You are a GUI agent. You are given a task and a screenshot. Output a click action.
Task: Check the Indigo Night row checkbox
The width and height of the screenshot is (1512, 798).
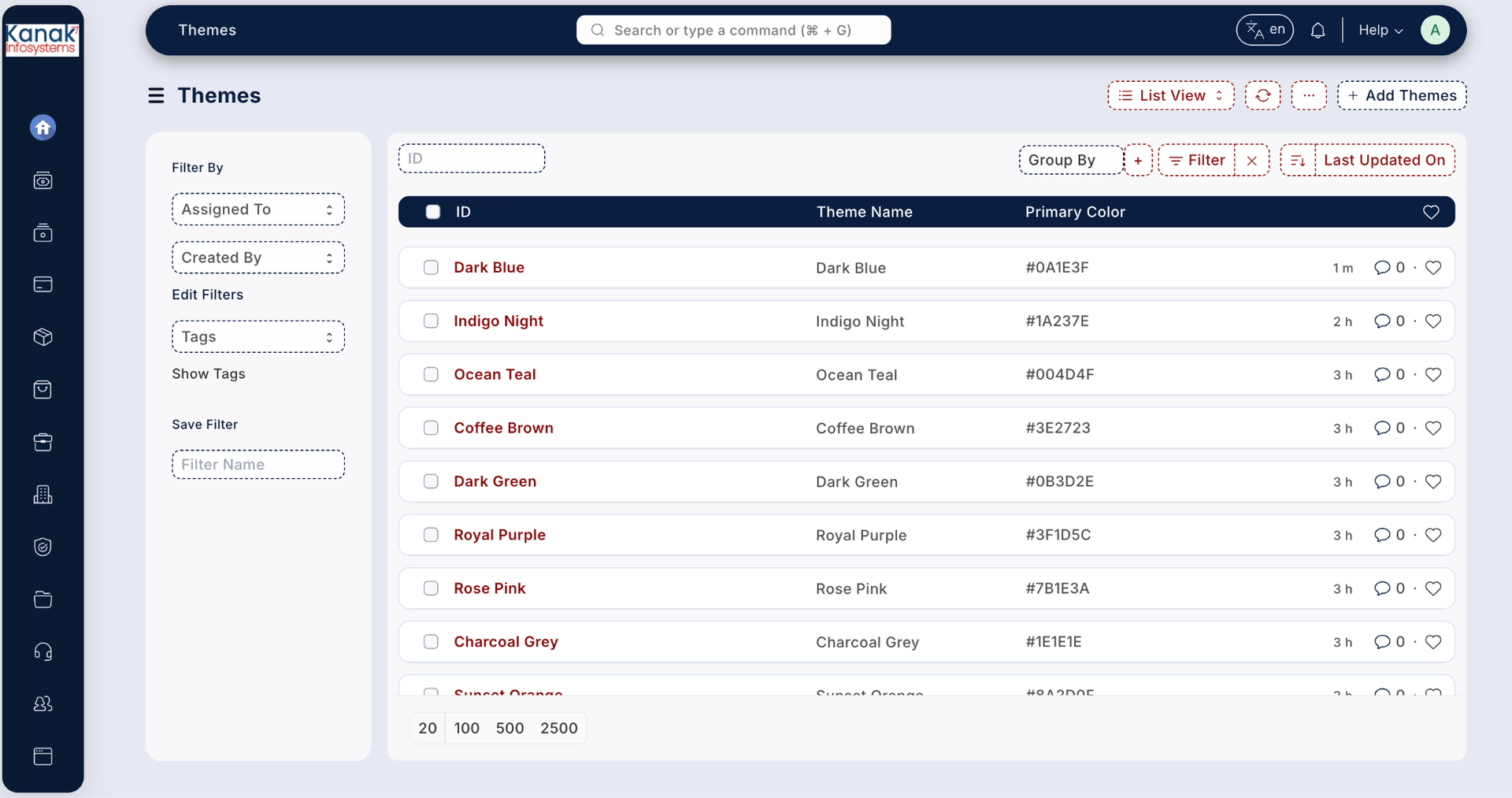coord(431,321)
